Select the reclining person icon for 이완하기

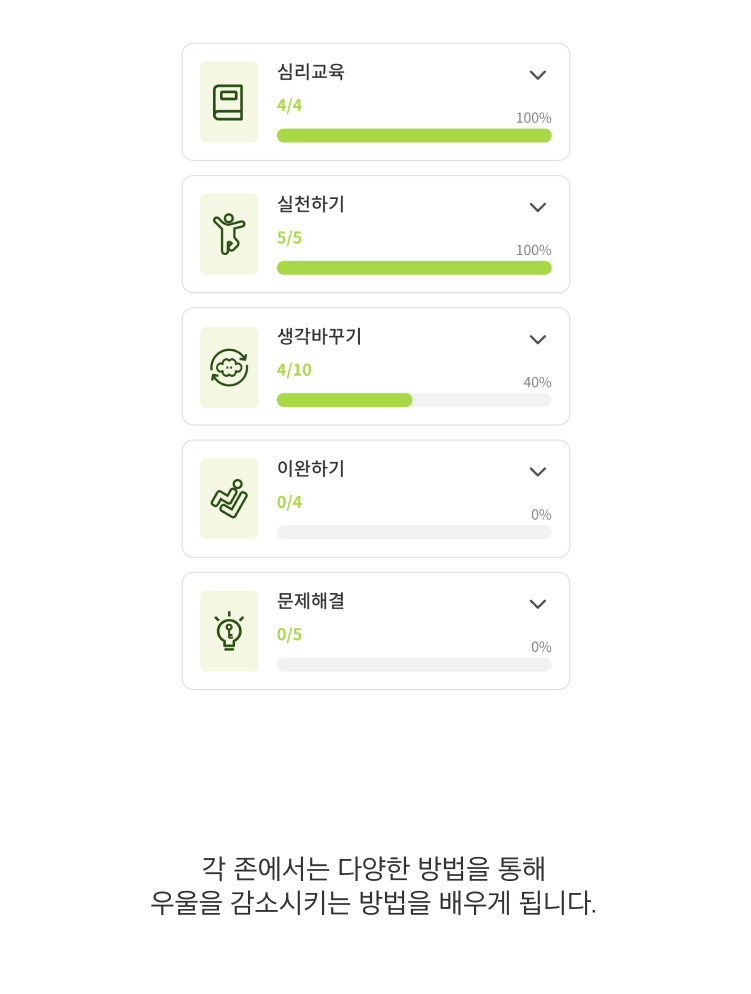click(229, 499)
